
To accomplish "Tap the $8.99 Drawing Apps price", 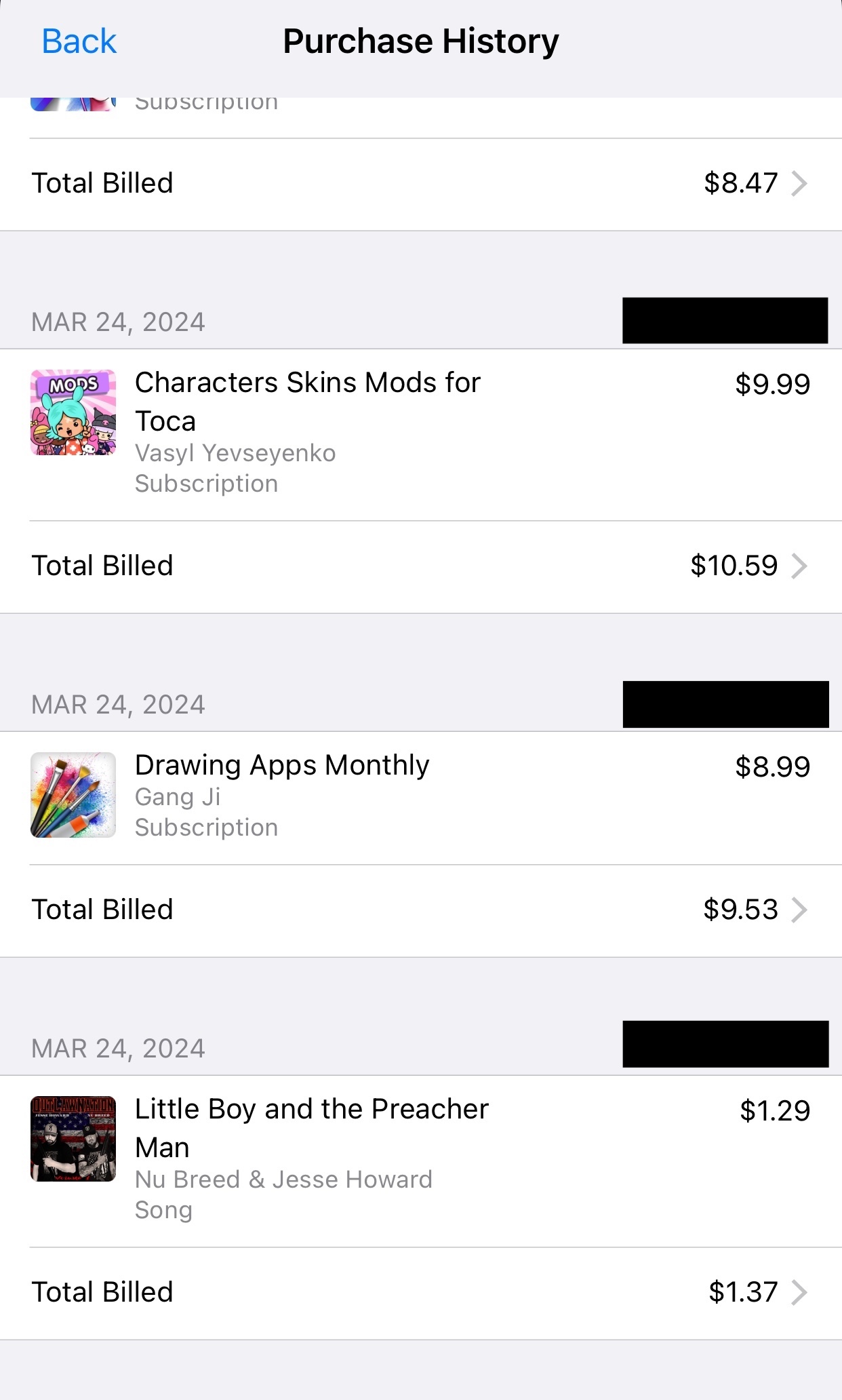I will [x=772, y=767].
